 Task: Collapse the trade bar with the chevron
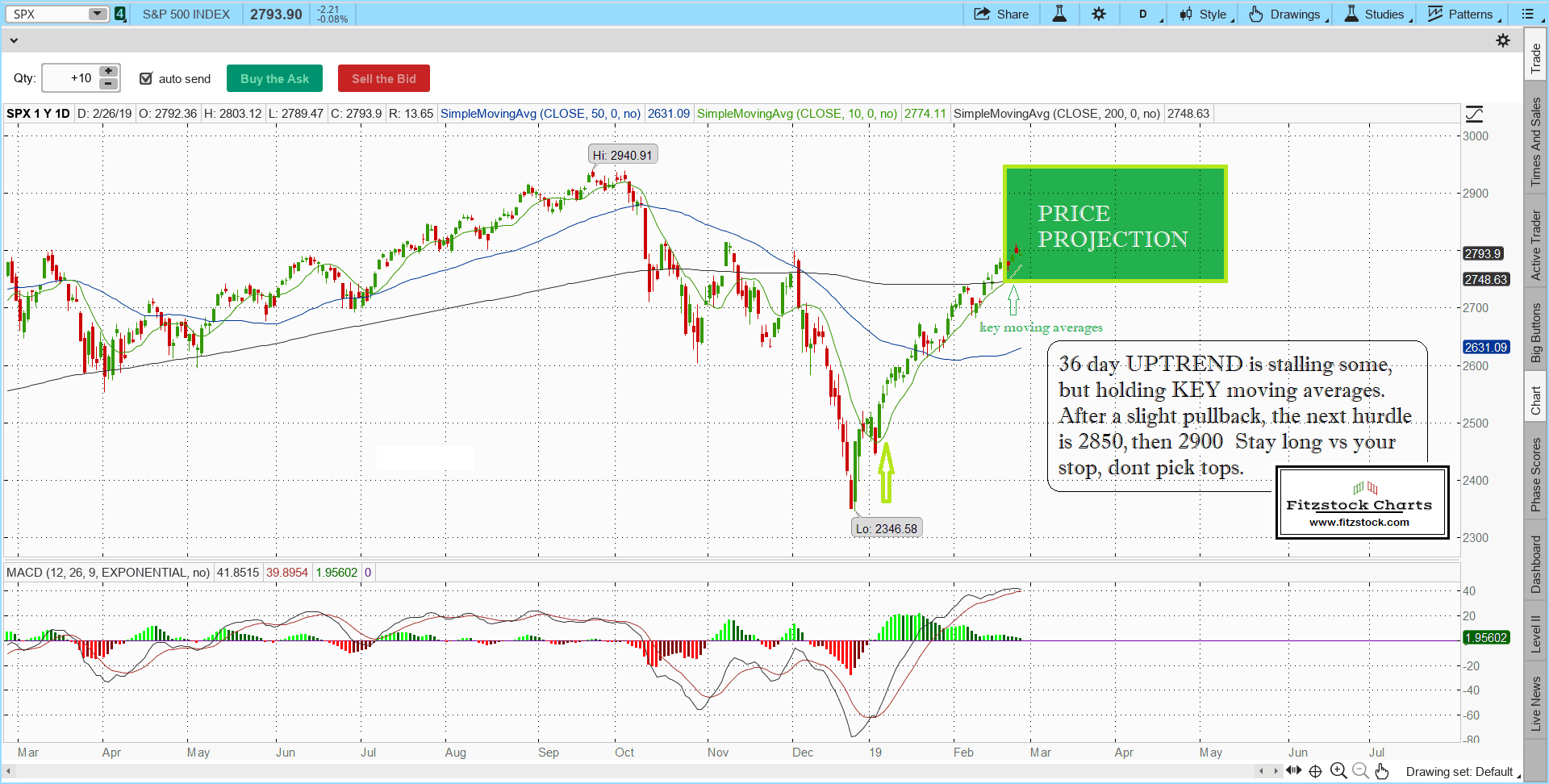pos(13,40)
